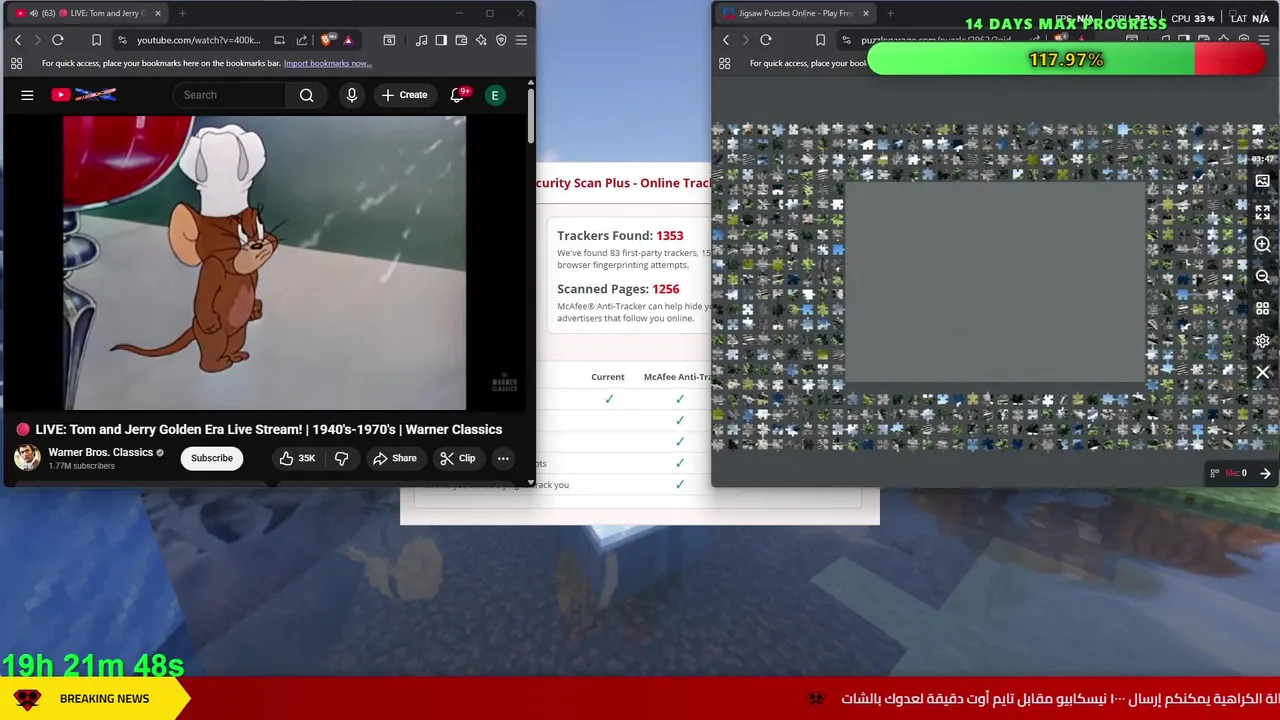
Task: Open Brave Shields lion icon in YouTube window
Action: (327, 40)
